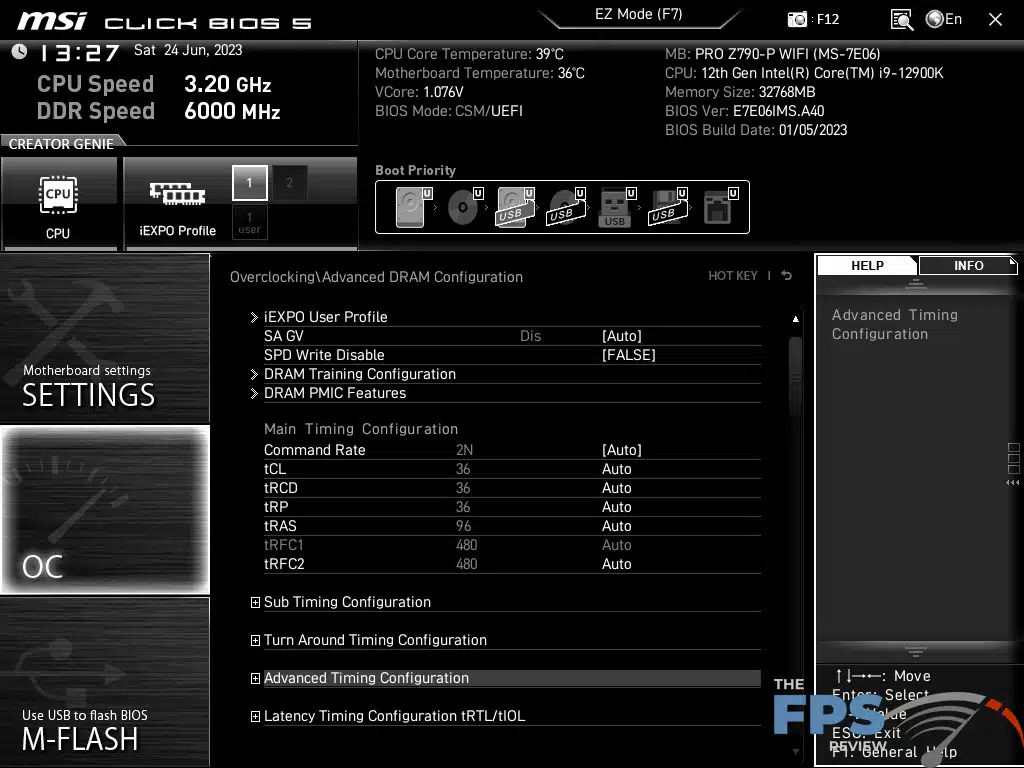
Task: Click the Command Rate row label
Action: 314,450
